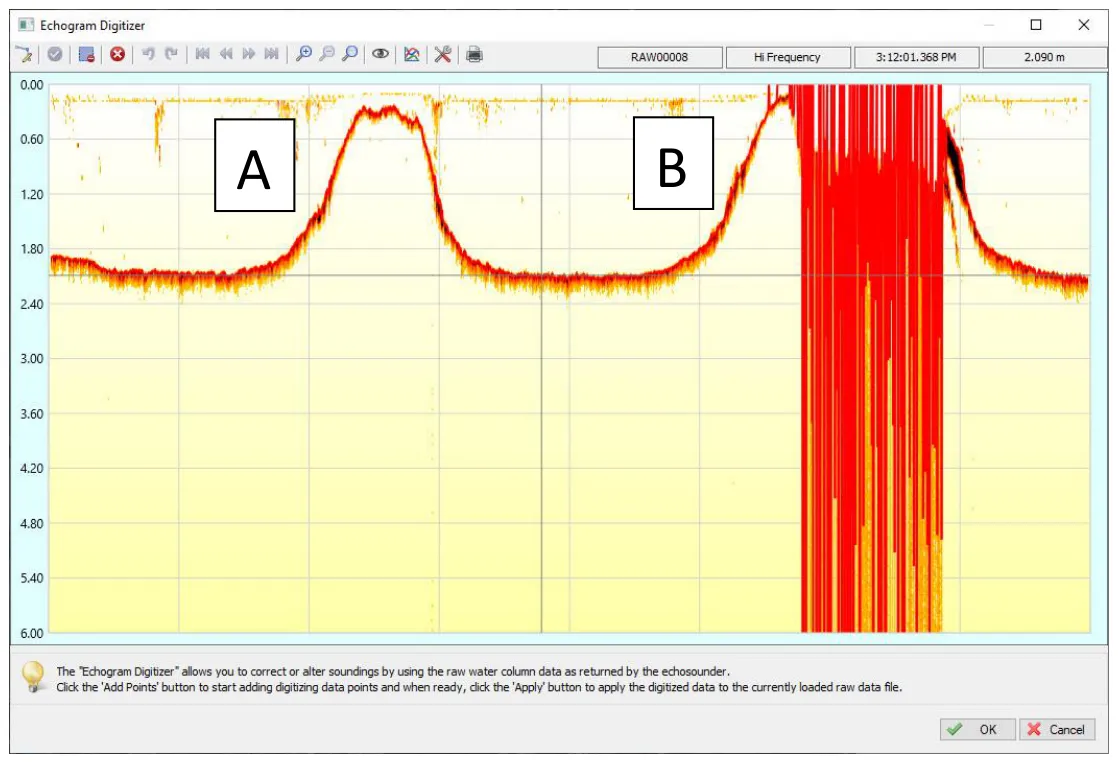Viewport: 1118px width, 762px height.
Task: Click the Echogram Digitizer title bar icon
Action: (x=26, y=25)
